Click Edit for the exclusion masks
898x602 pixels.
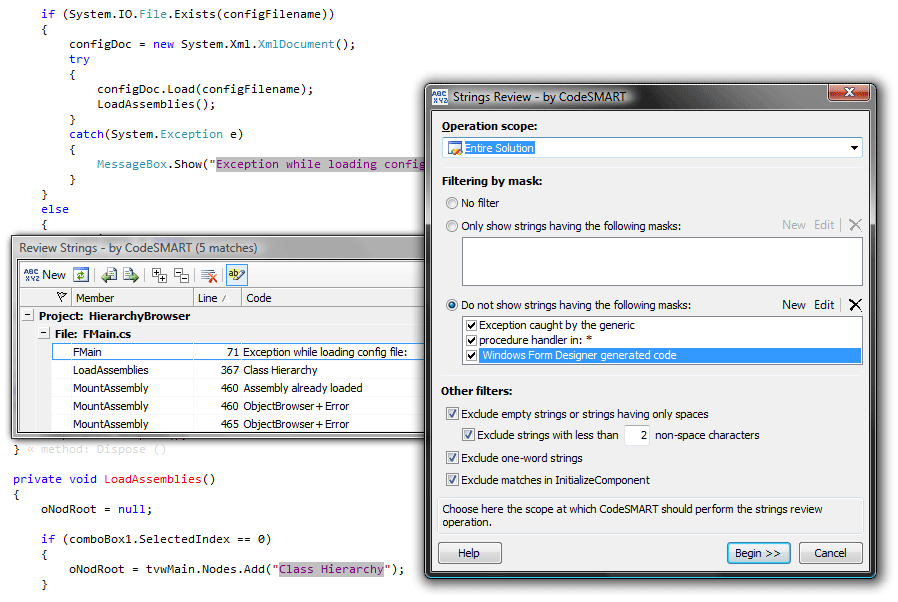click(824, 305)
